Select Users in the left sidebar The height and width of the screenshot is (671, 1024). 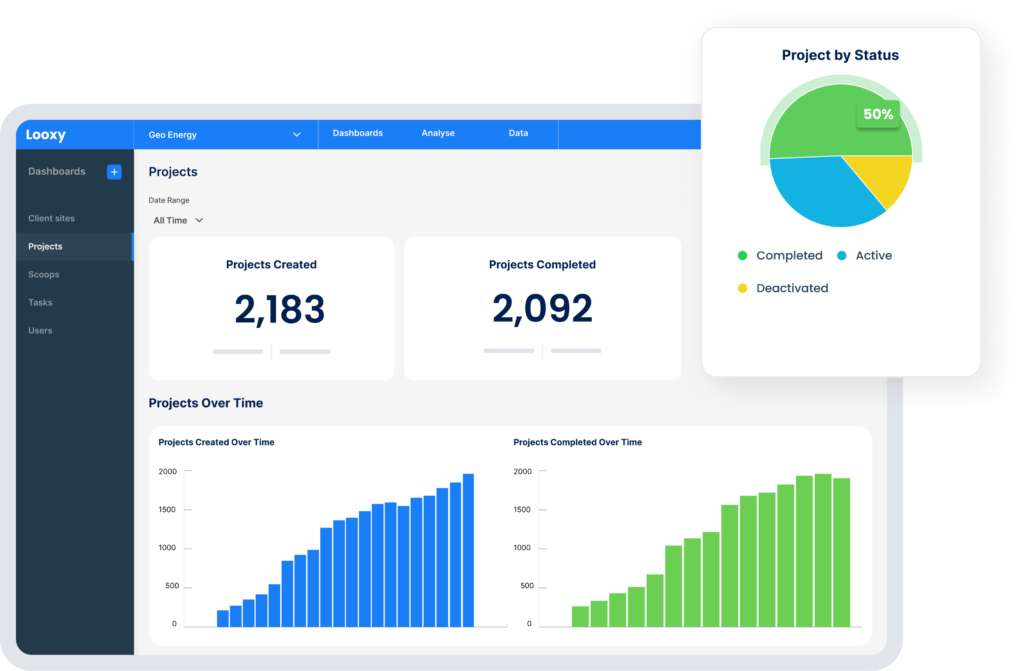pyautogui.click(x=40, y=330)
